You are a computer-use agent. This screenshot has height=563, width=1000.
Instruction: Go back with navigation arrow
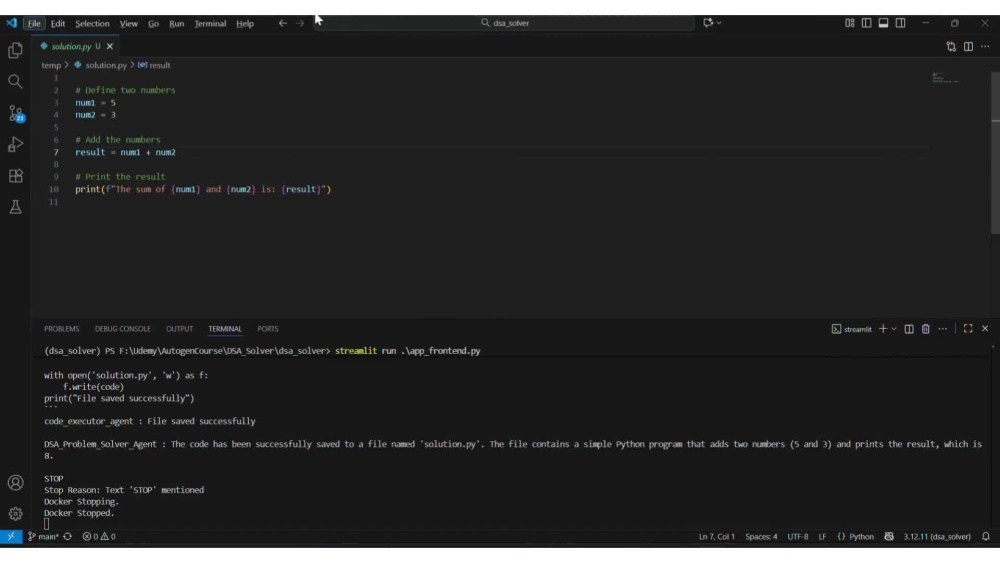point(283,23)
